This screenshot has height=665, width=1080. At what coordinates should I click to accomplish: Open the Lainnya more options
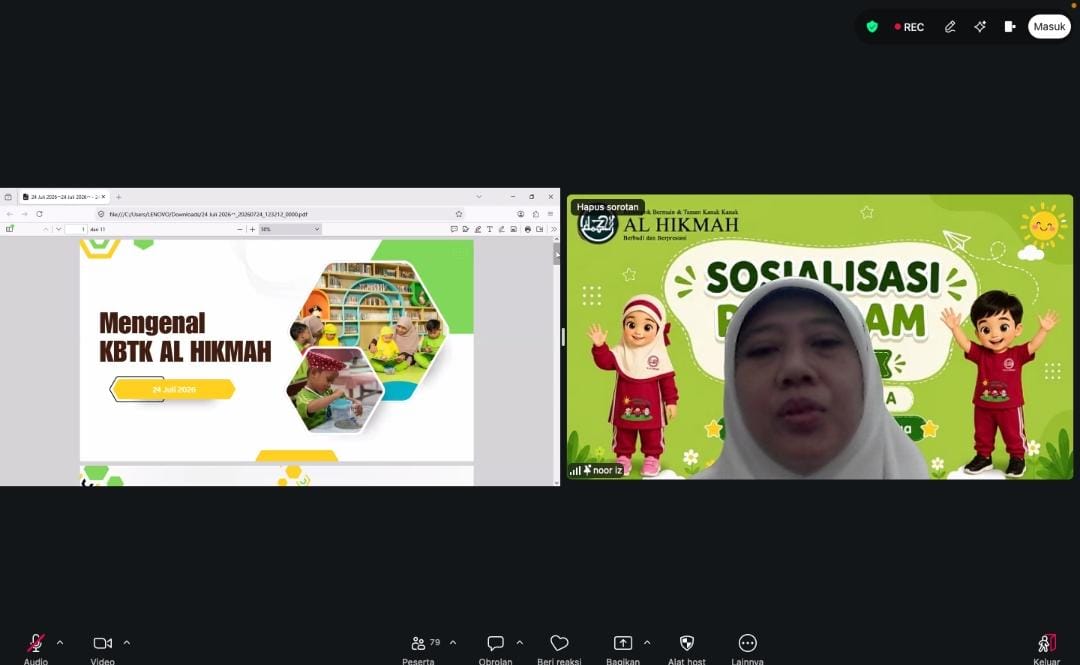747,648
